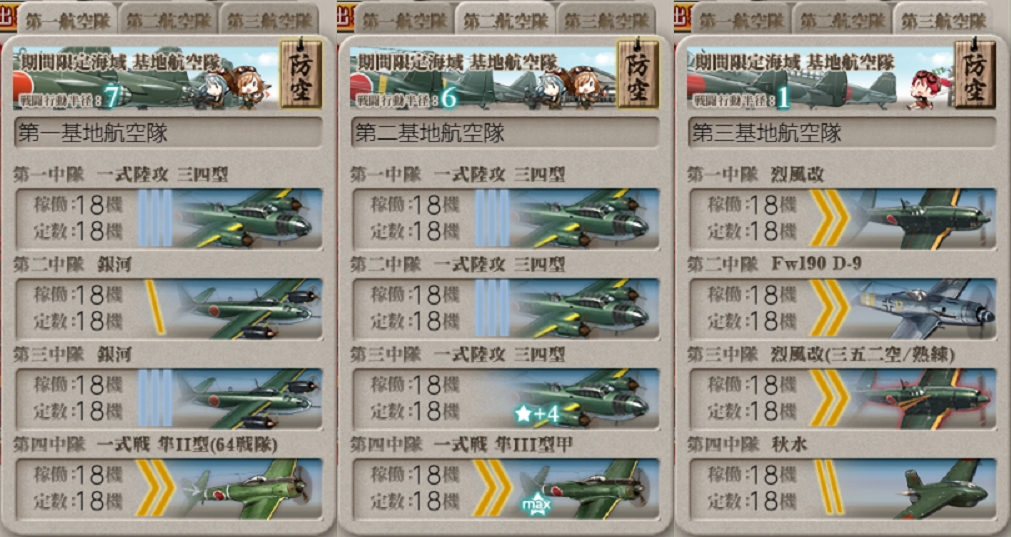Open first air base 第一中隊 一式陸攻 三四型 slot
Screen dimensions: 1011x537
pos(168,219)
